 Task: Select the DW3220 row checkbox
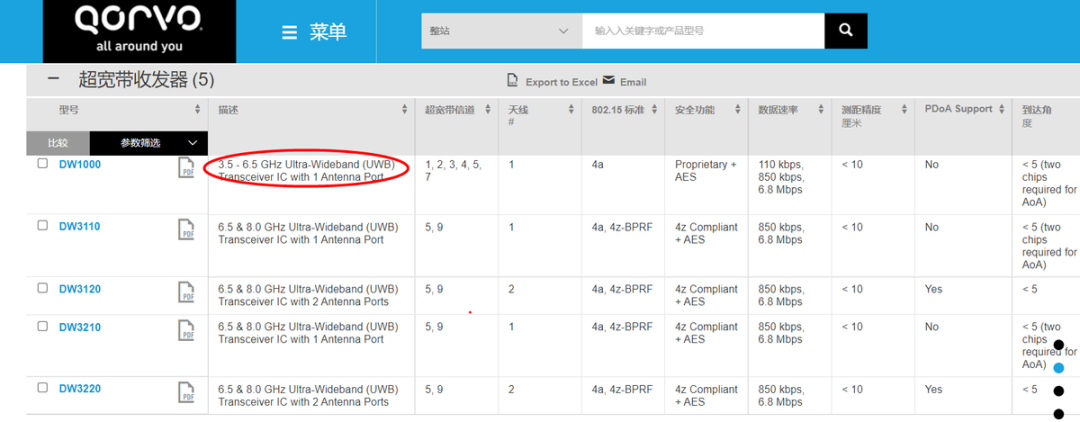pos(43,387)
